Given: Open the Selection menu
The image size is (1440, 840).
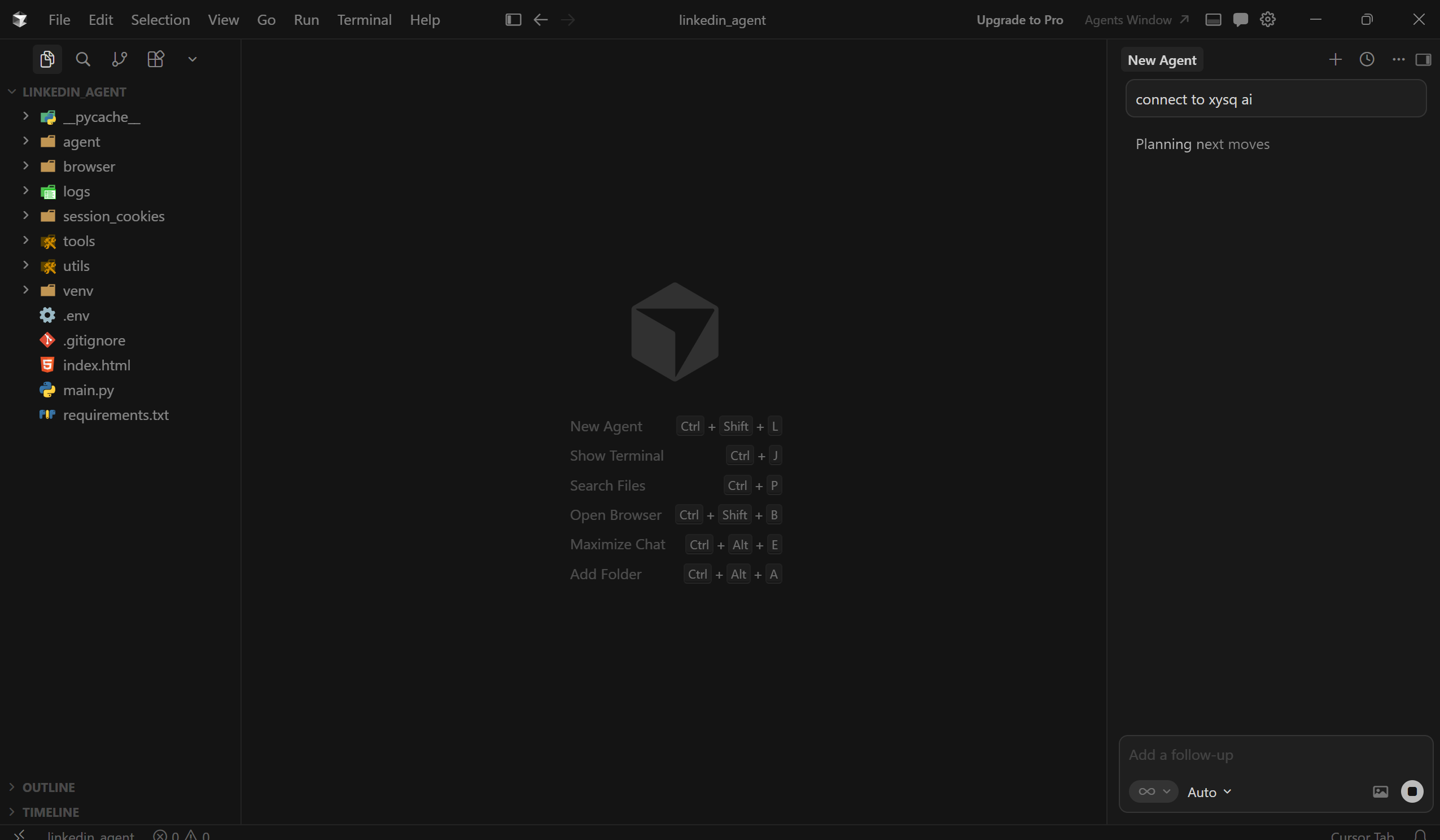Looking at the screenshot, I should point(160,20).
